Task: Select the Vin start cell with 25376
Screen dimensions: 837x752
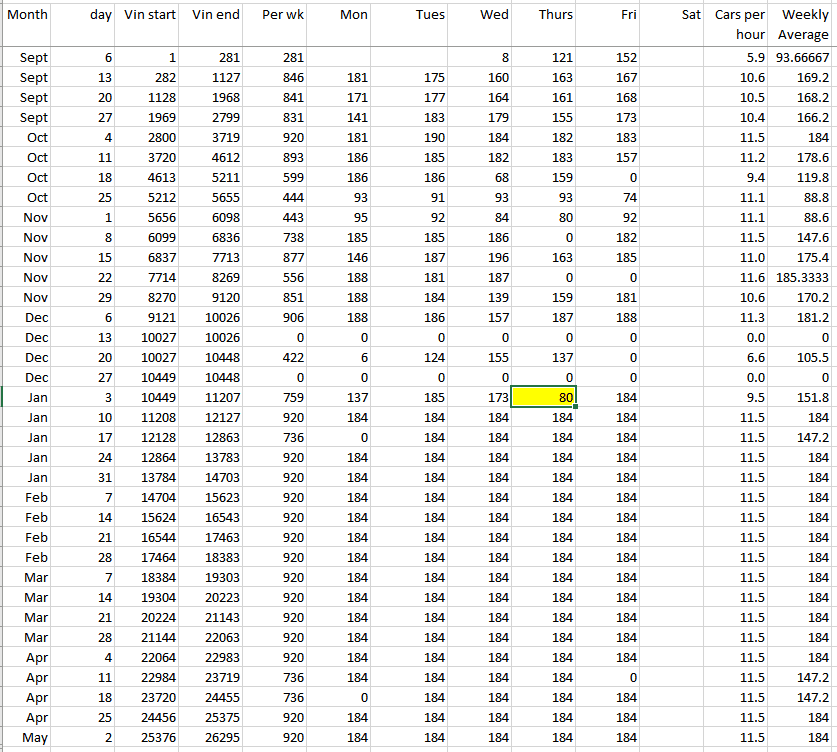Action: click(149, 737)
